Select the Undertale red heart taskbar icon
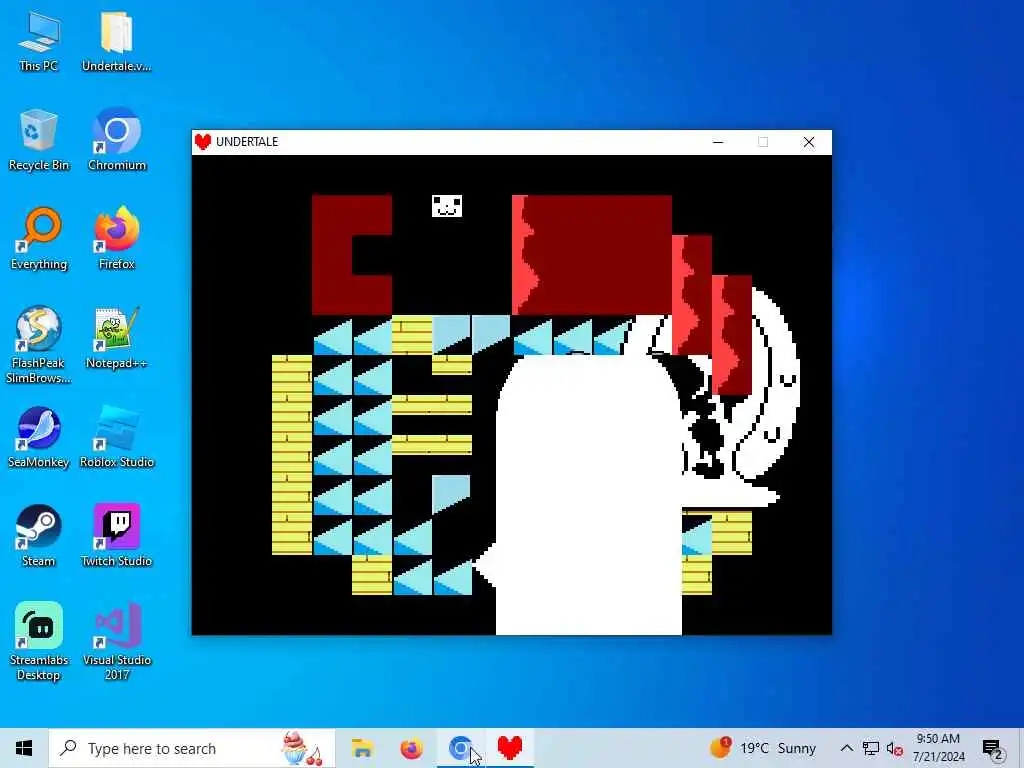 pyautogui.click(x=509, y=748)
